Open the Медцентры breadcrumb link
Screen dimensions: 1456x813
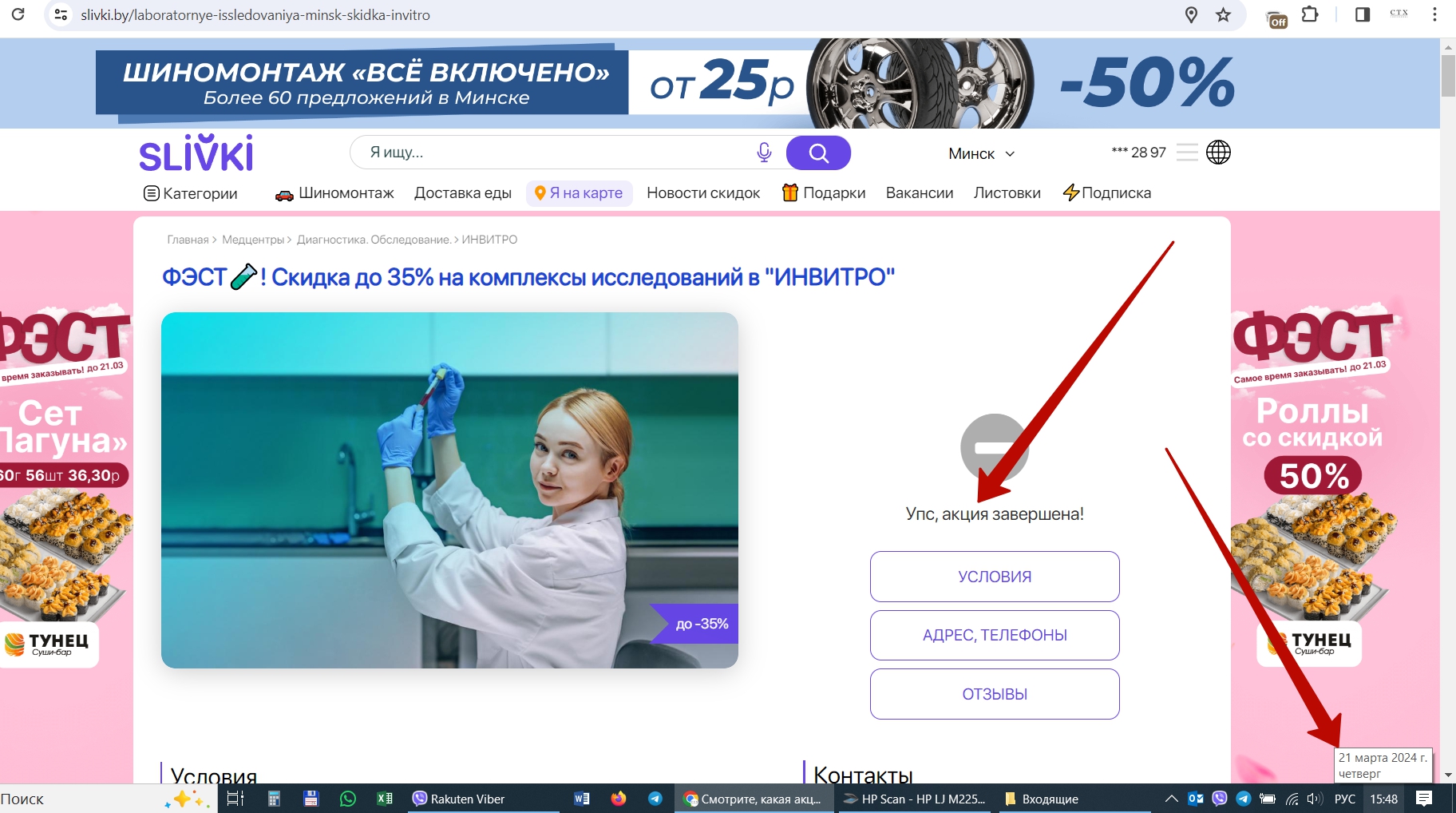pyautogui.click(x=252, y=240)
